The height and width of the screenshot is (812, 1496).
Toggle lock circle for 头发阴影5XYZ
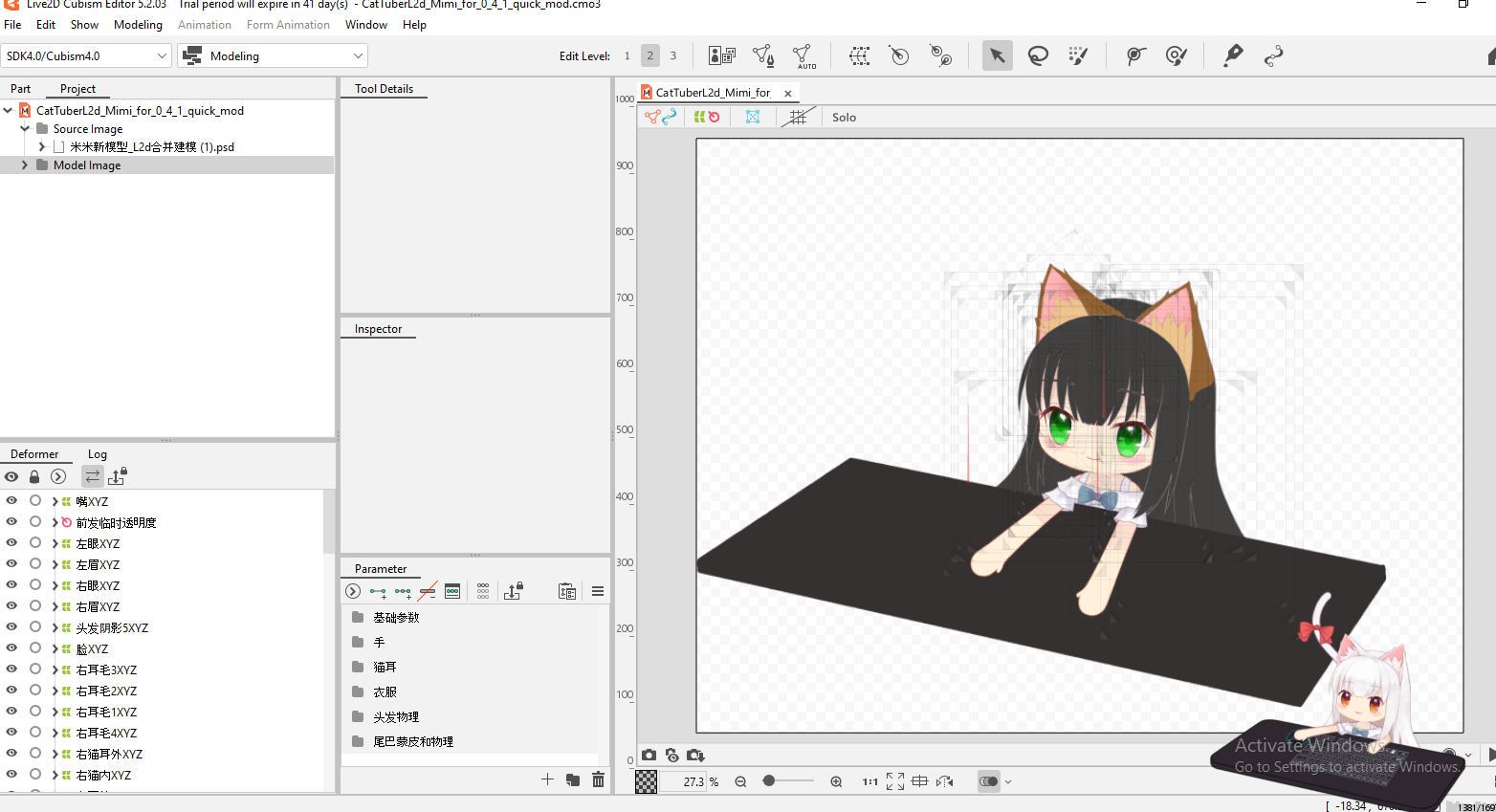click(x=35, y=627)
